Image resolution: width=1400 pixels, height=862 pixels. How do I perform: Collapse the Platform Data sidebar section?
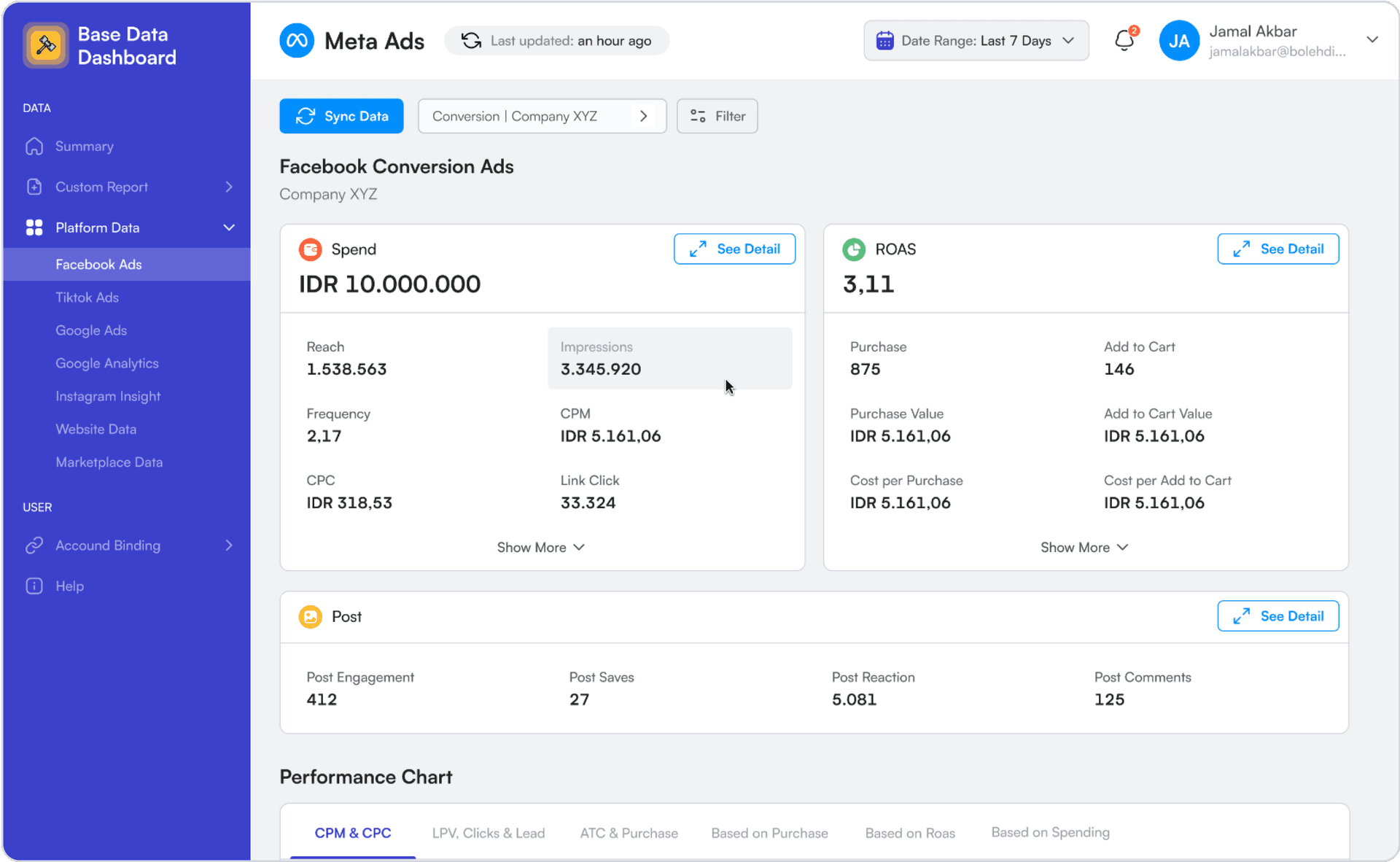pos(228,228)
